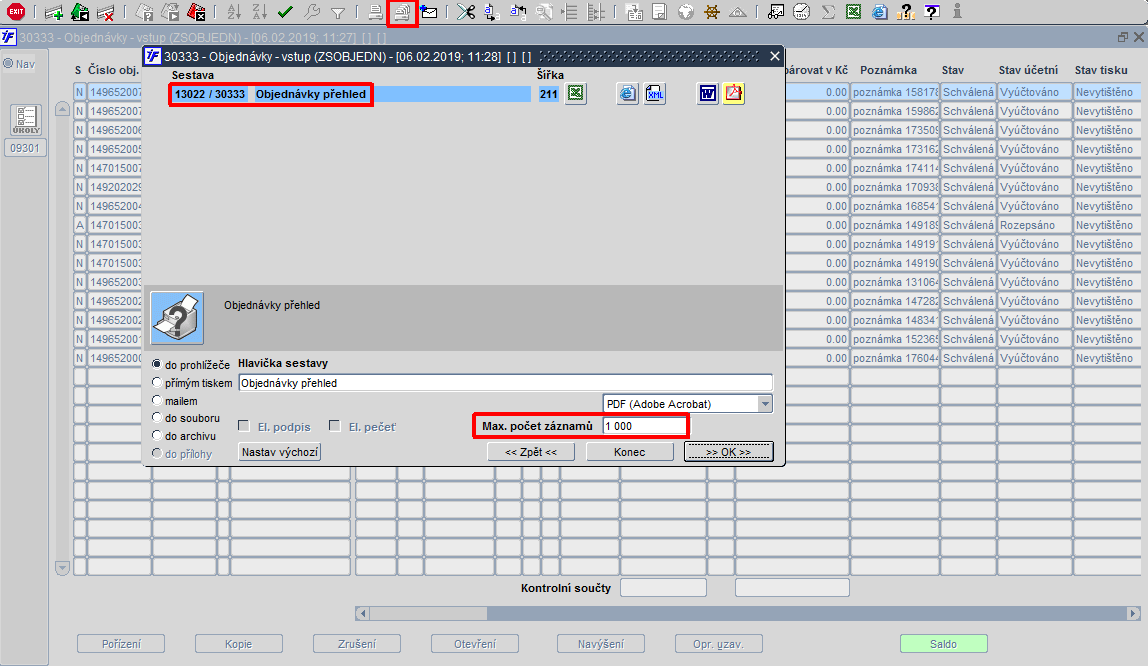
Task: Click the delete record icon with red X
Action: [106, 12]
